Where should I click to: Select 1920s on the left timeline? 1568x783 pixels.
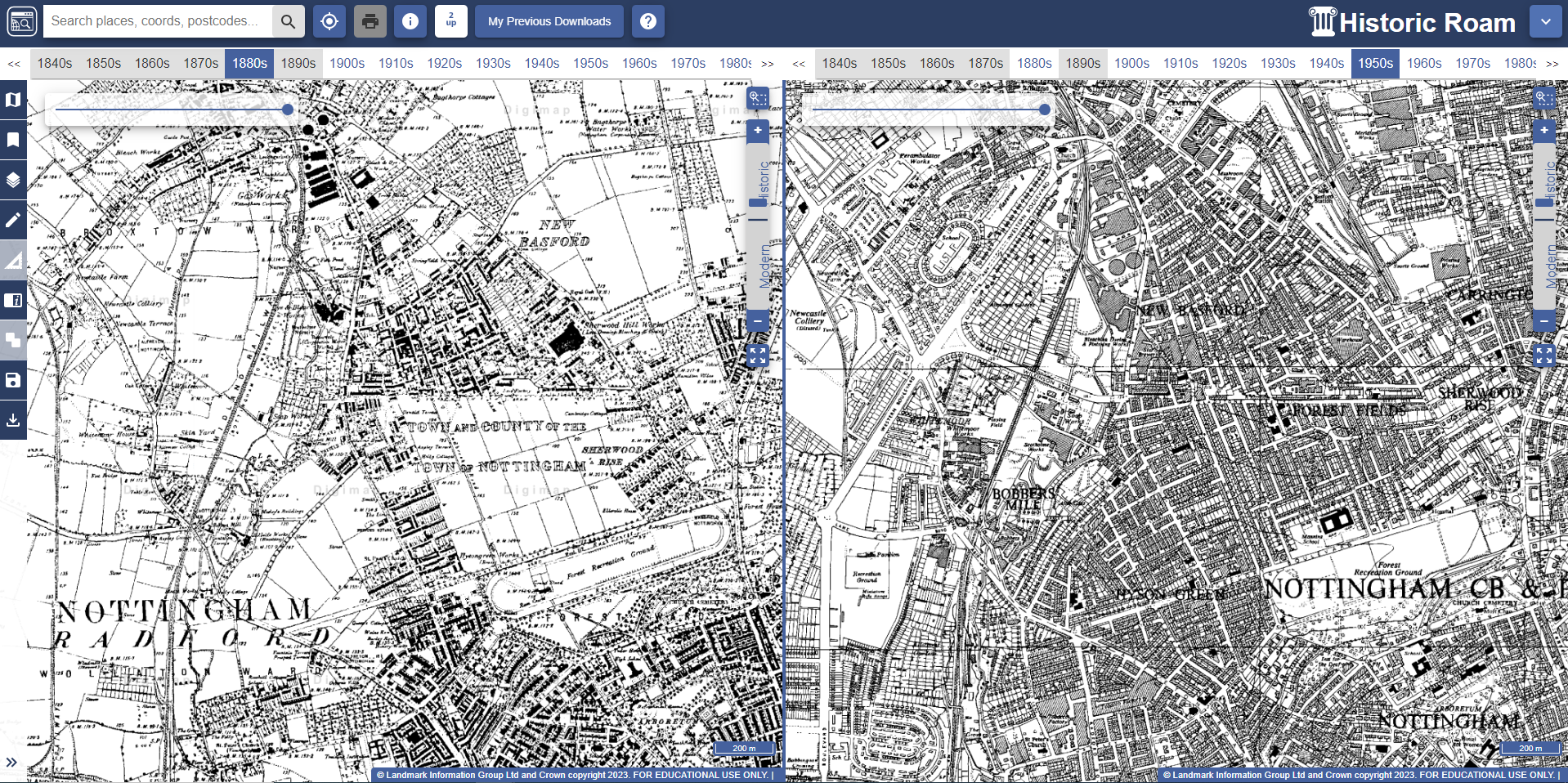(445, 63)
